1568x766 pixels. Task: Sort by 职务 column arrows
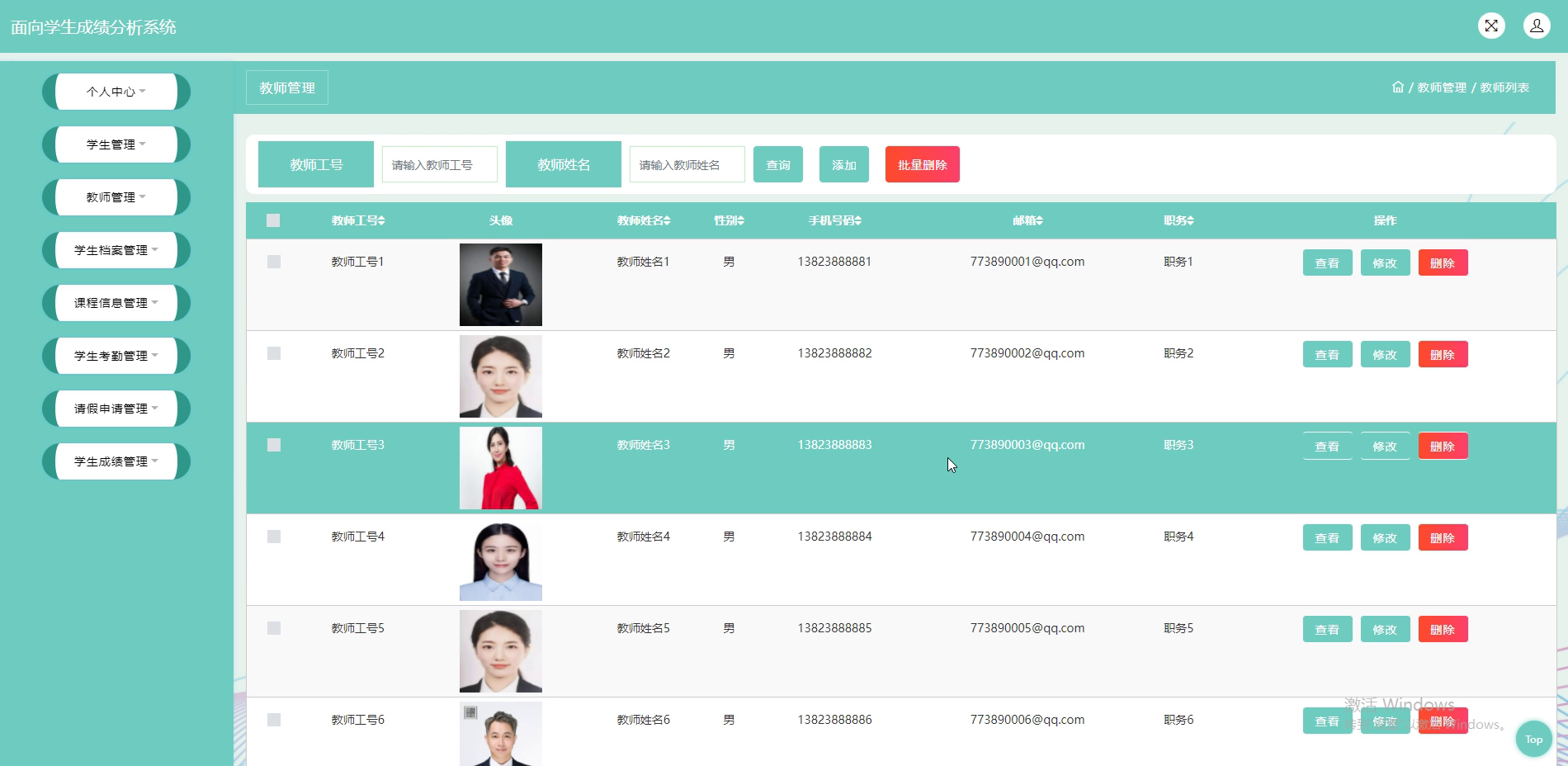[1191, 220]
